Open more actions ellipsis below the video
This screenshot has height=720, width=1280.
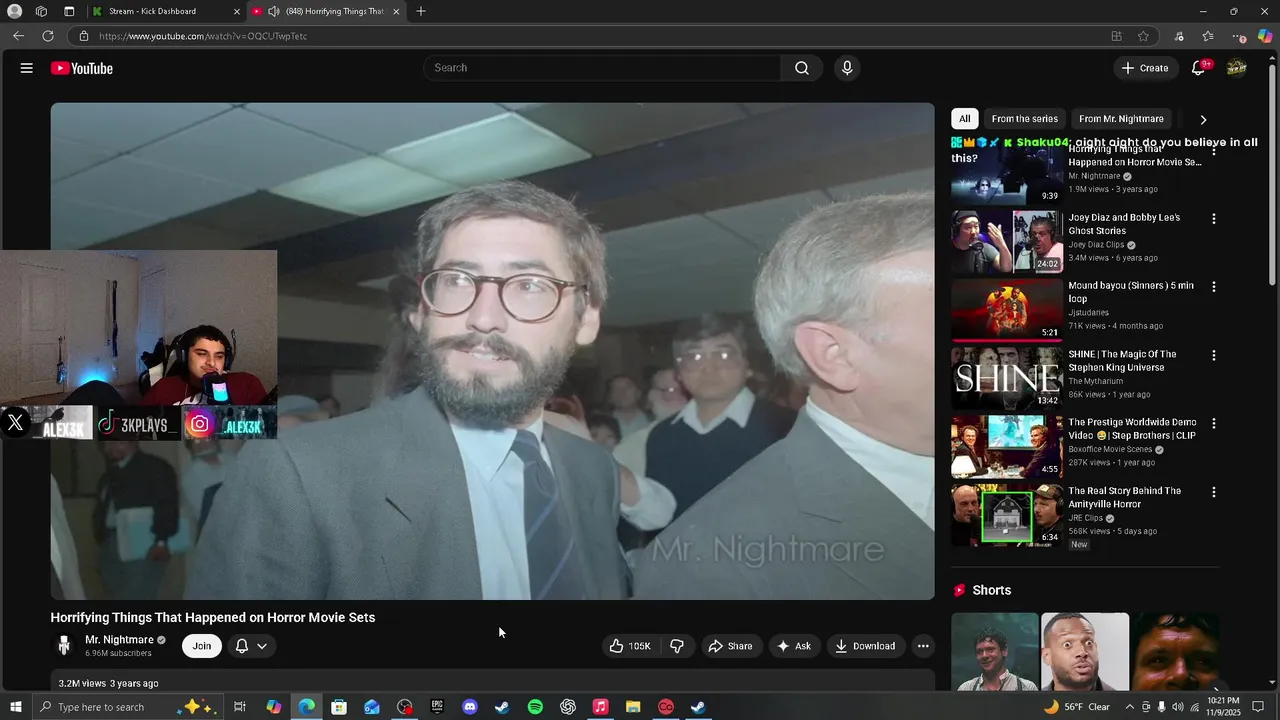[923, 646]
